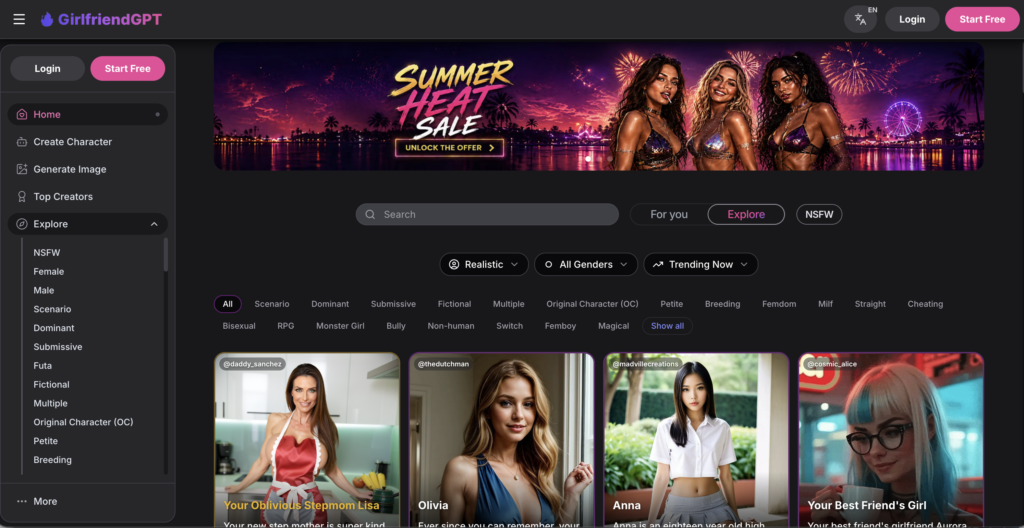Select the Femboy tag filter chip
The width and height of the screenshot is (1024, 528).
(560, 325)
